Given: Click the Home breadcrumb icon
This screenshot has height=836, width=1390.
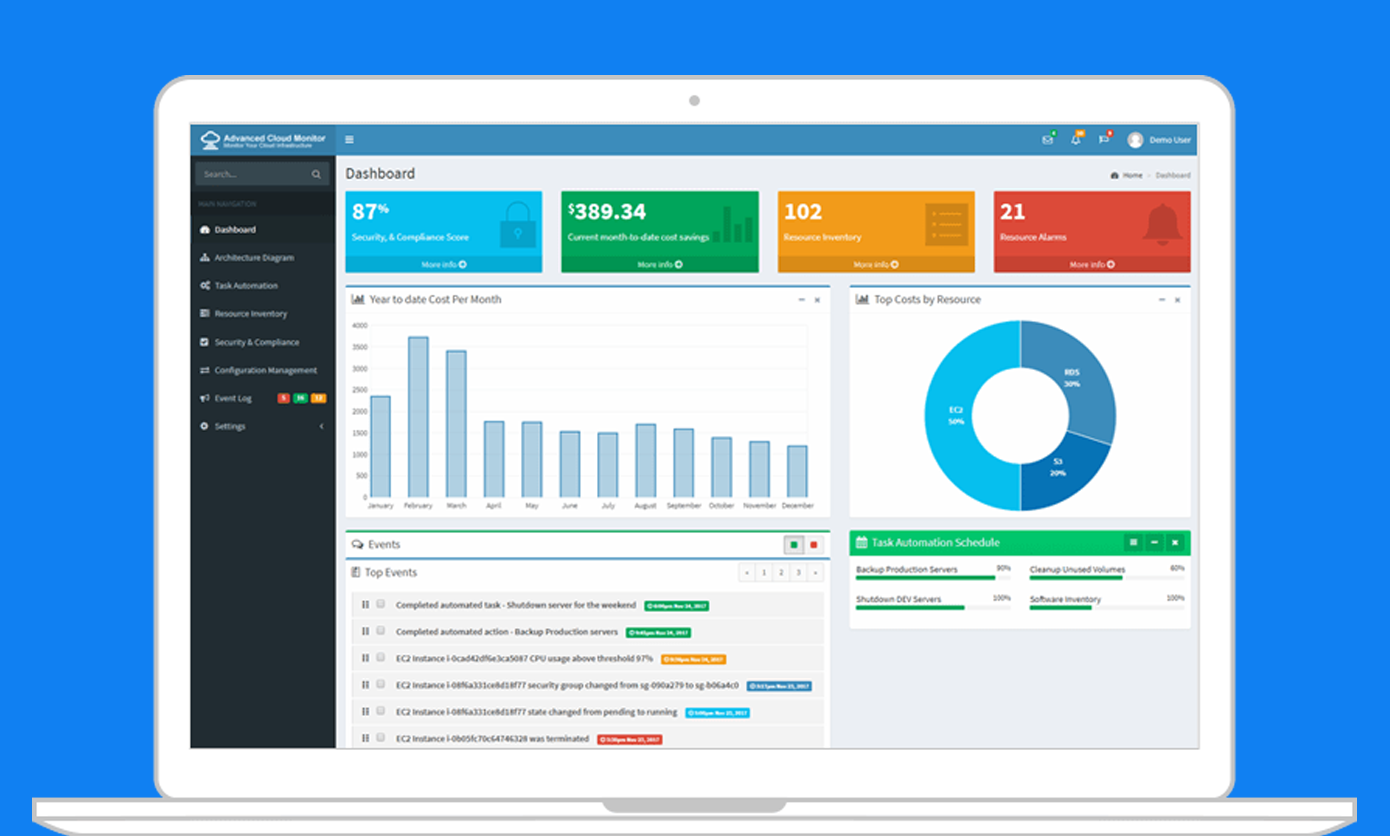Looking at the screenshot, I should (x=1115, y=175).
